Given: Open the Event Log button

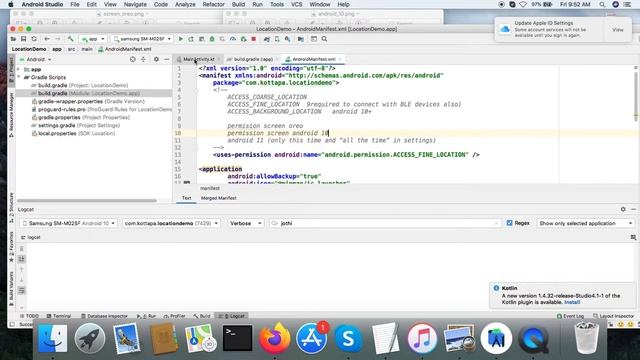Looking at the screenshot, I should [x=570, y=316].
